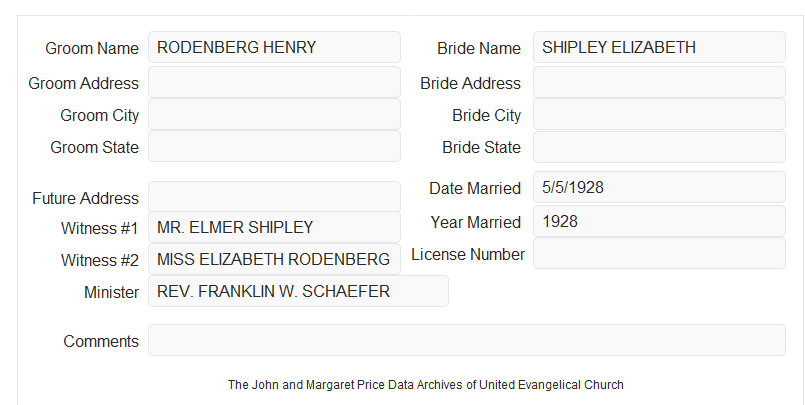Click the Bride City field

659,114
